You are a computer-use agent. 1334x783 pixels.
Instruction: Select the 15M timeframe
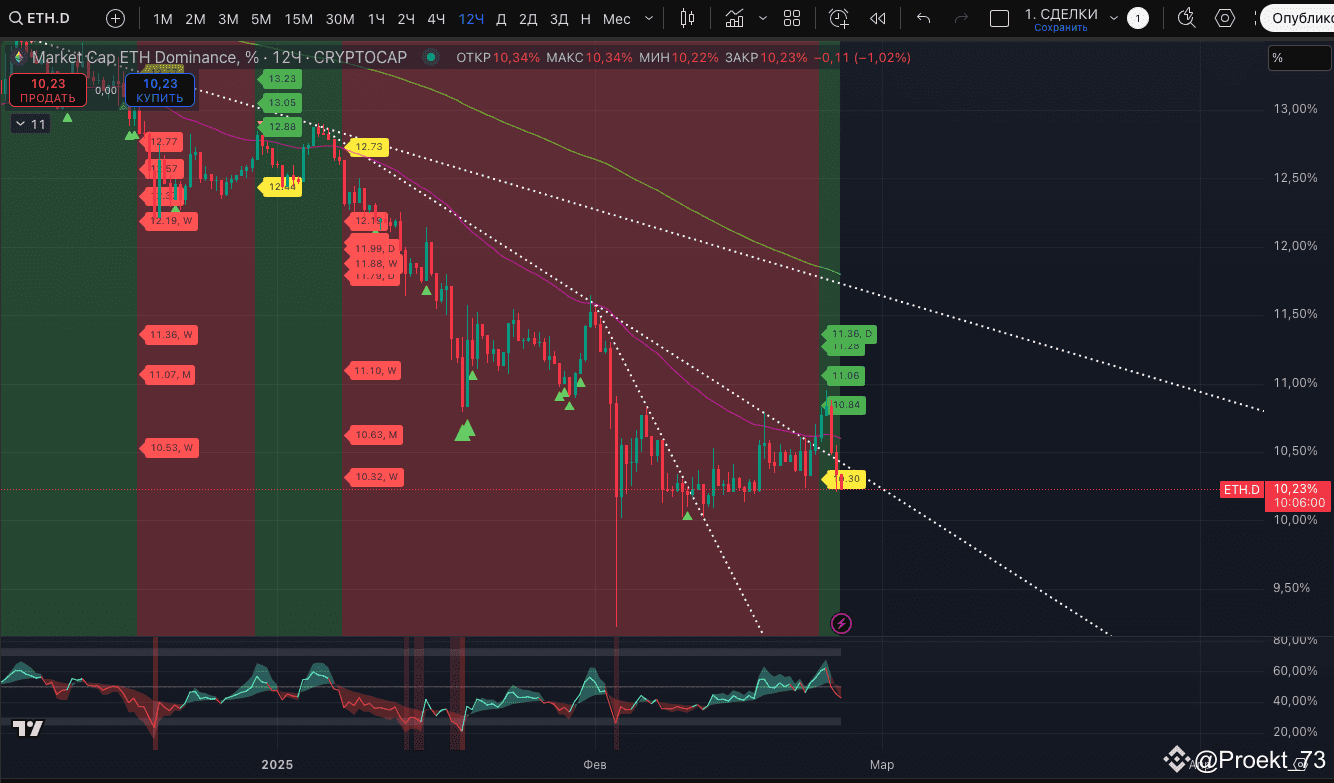click(x=298, y=18)
